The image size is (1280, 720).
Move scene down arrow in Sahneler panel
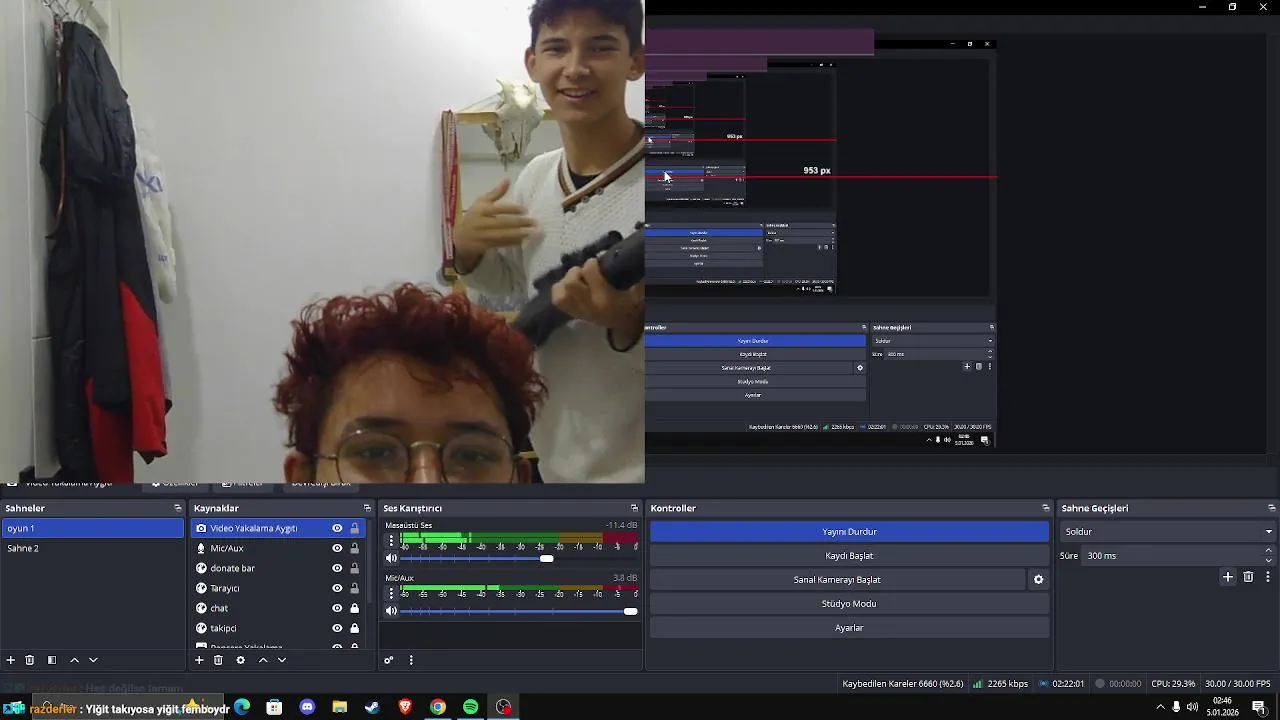pos(93,660)
